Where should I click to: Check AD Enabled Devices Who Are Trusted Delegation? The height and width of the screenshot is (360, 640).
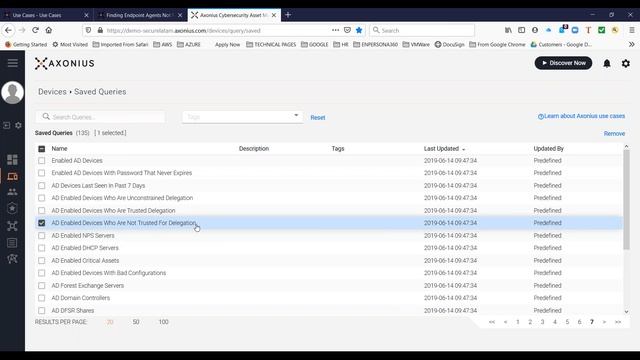[x=42, y=211]
